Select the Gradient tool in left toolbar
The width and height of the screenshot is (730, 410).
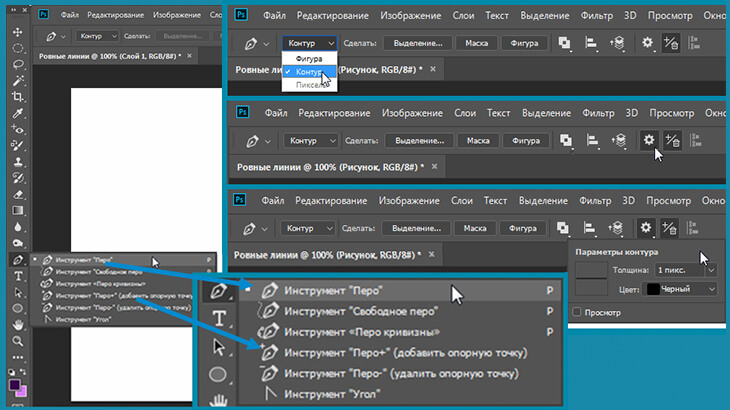tap(18, 211)
